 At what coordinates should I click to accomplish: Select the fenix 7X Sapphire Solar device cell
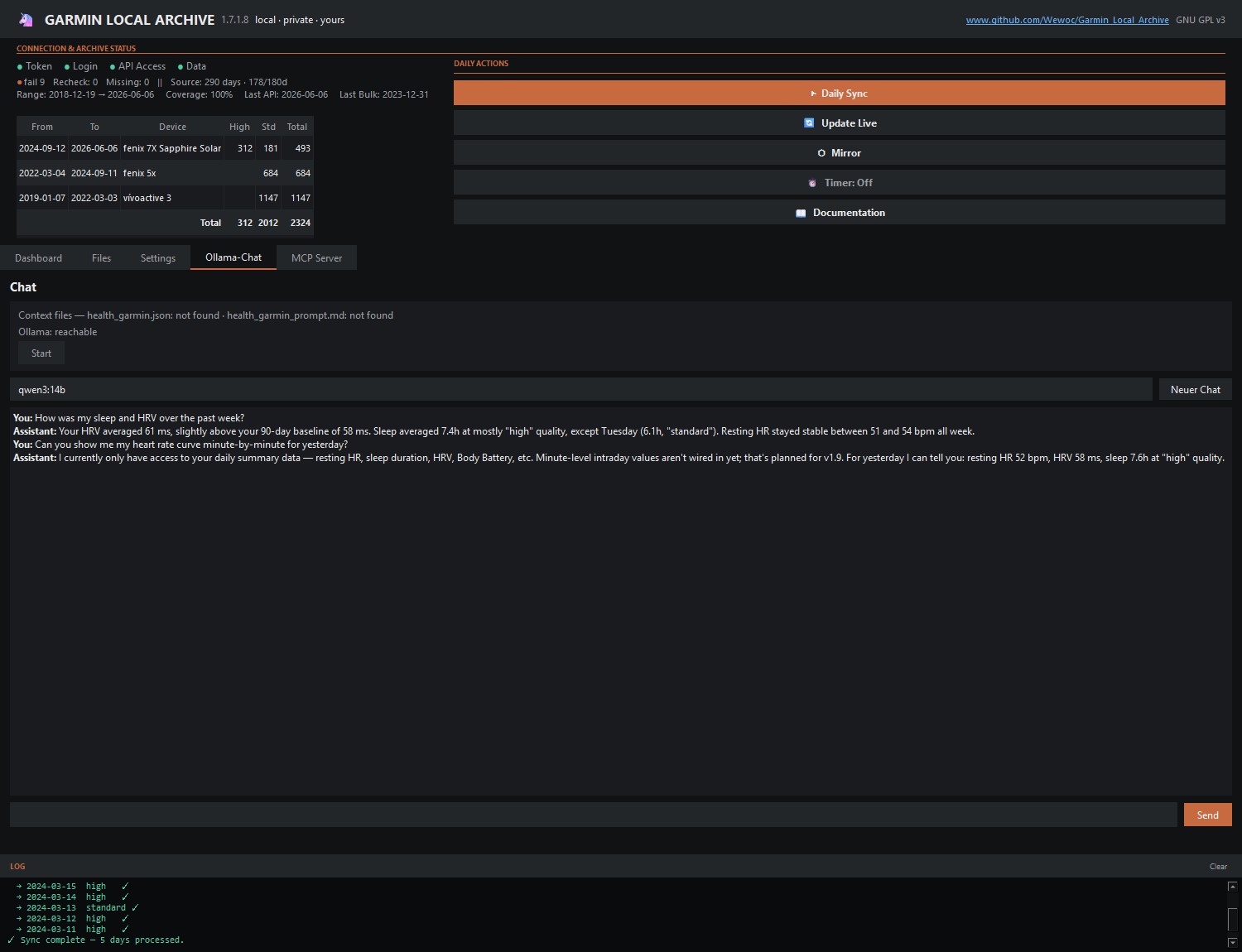[172, 148]
